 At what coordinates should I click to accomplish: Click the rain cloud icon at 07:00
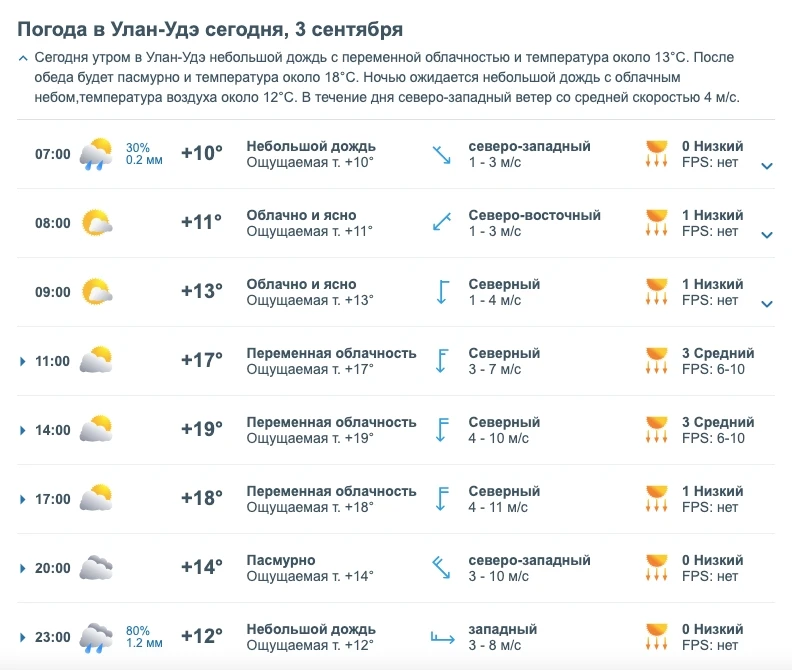[x=96, y=154]
